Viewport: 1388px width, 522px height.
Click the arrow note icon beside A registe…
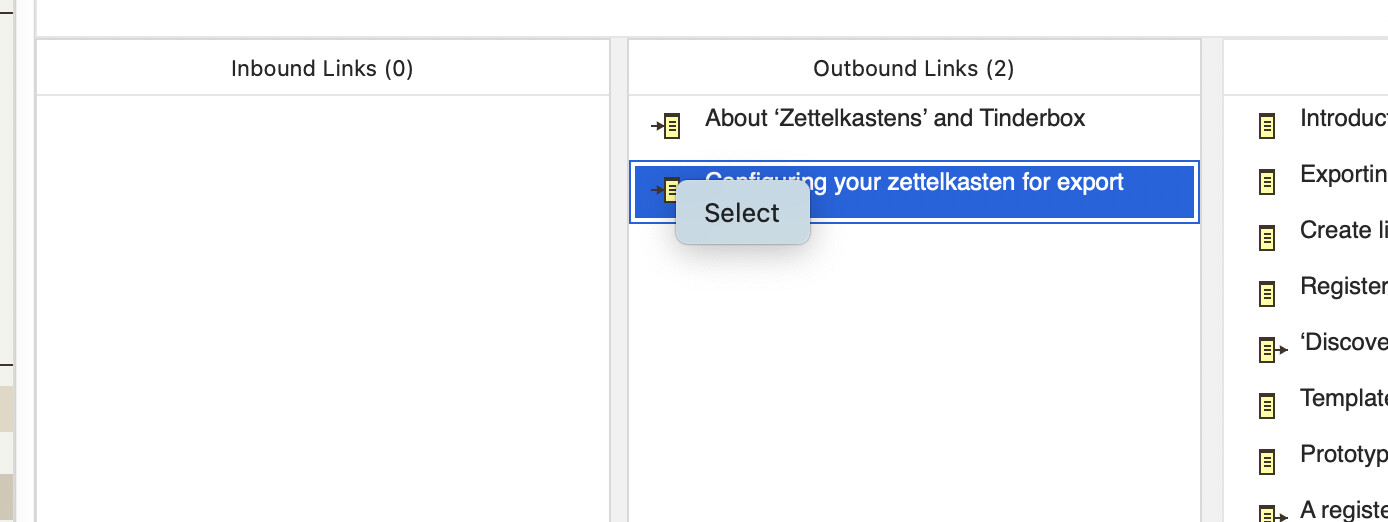1272,514
